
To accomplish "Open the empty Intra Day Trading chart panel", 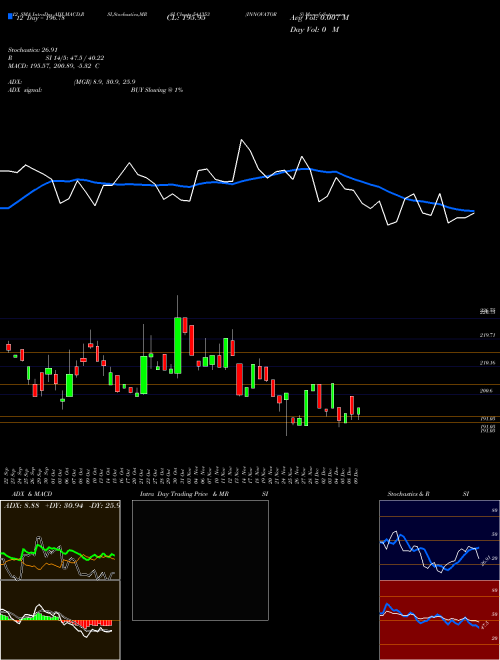I will tap(200, 560).
